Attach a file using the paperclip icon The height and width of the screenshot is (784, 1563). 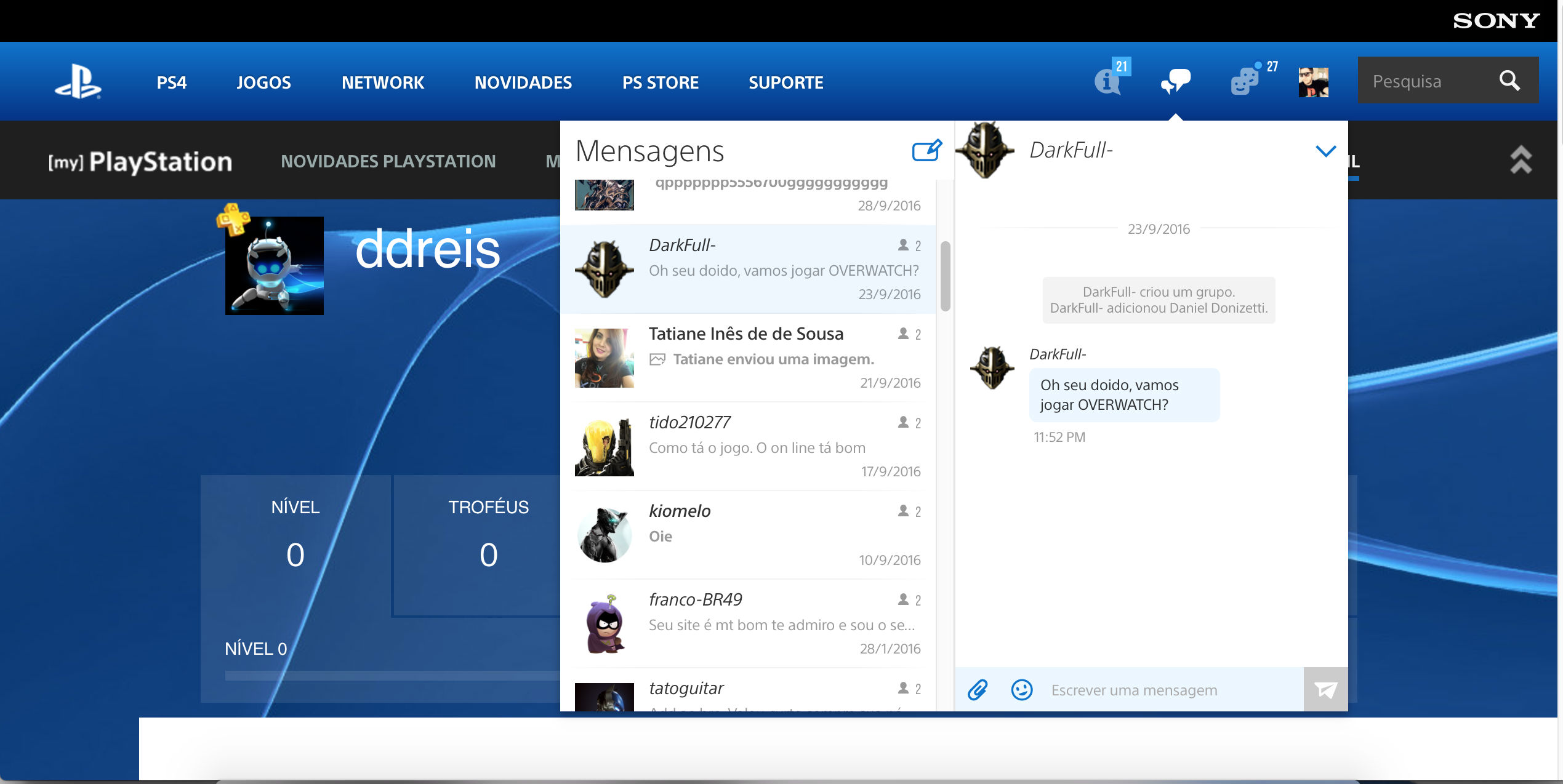pos(979,690)
